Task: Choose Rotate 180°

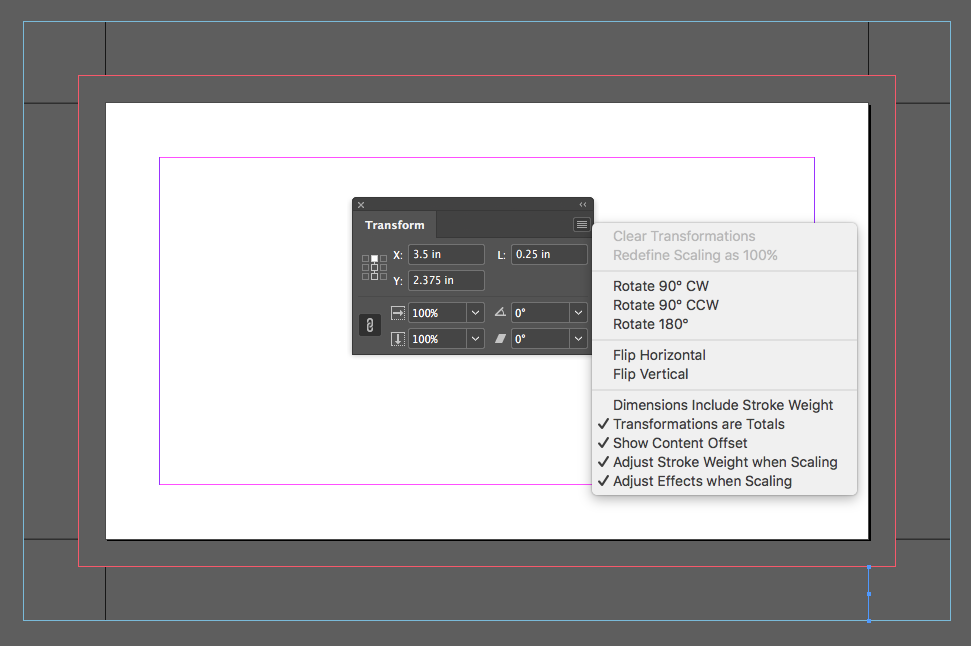Action: click(x=650, y=324)
